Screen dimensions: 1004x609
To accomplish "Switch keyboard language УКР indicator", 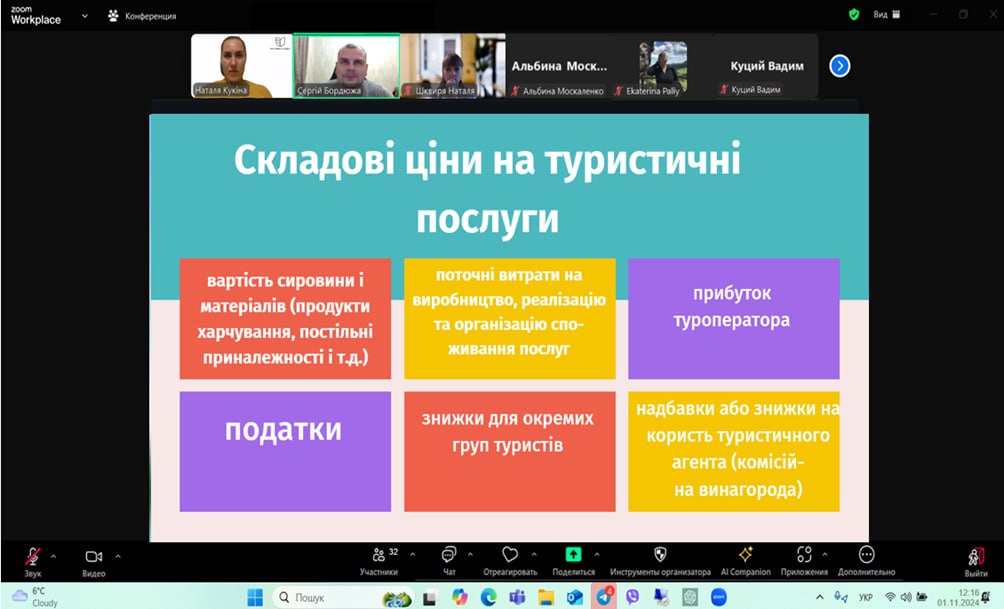I will click(x=866, y=597).
